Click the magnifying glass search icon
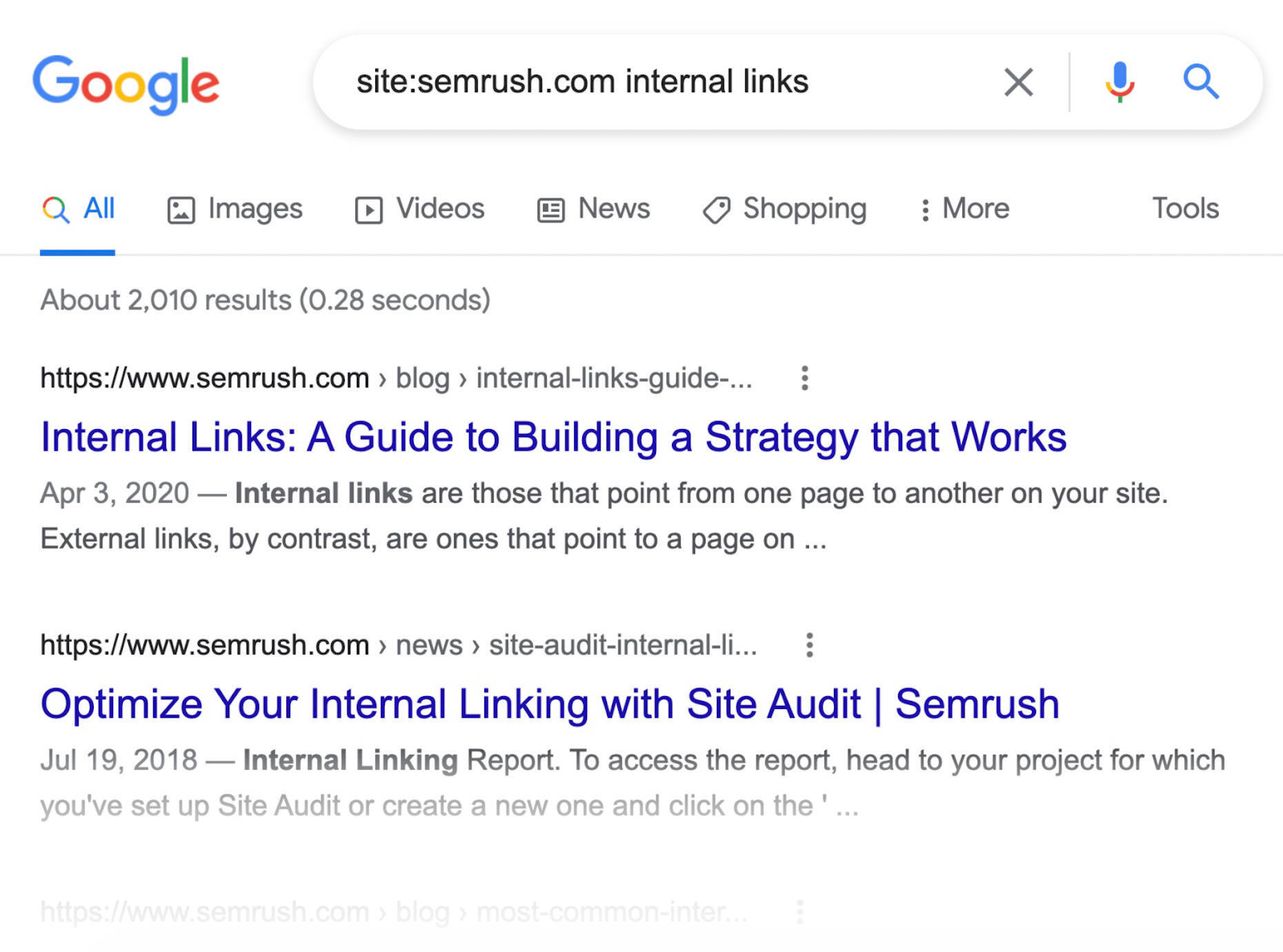Image resolution: width=1283 pixels, height=952 pixels. tap(1200, 81)
